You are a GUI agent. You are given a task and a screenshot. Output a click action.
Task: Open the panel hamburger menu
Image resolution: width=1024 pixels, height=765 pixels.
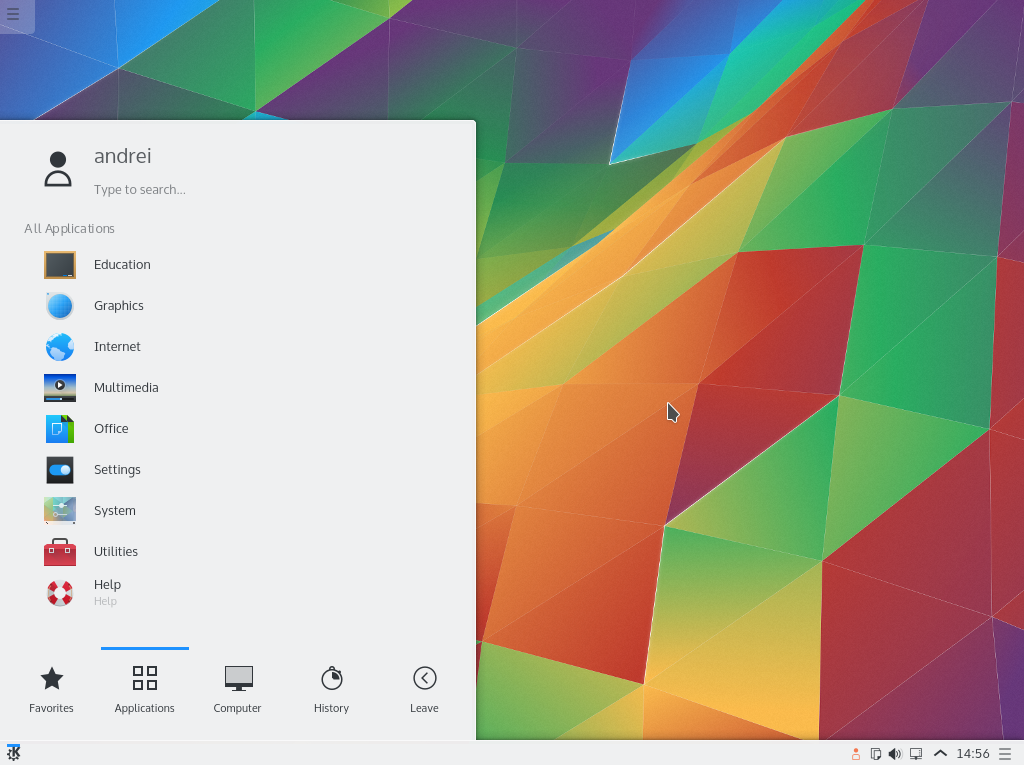1006,753
